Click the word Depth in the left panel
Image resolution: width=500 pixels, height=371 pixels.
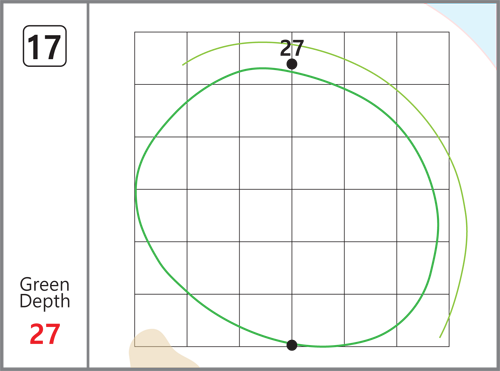45,302
